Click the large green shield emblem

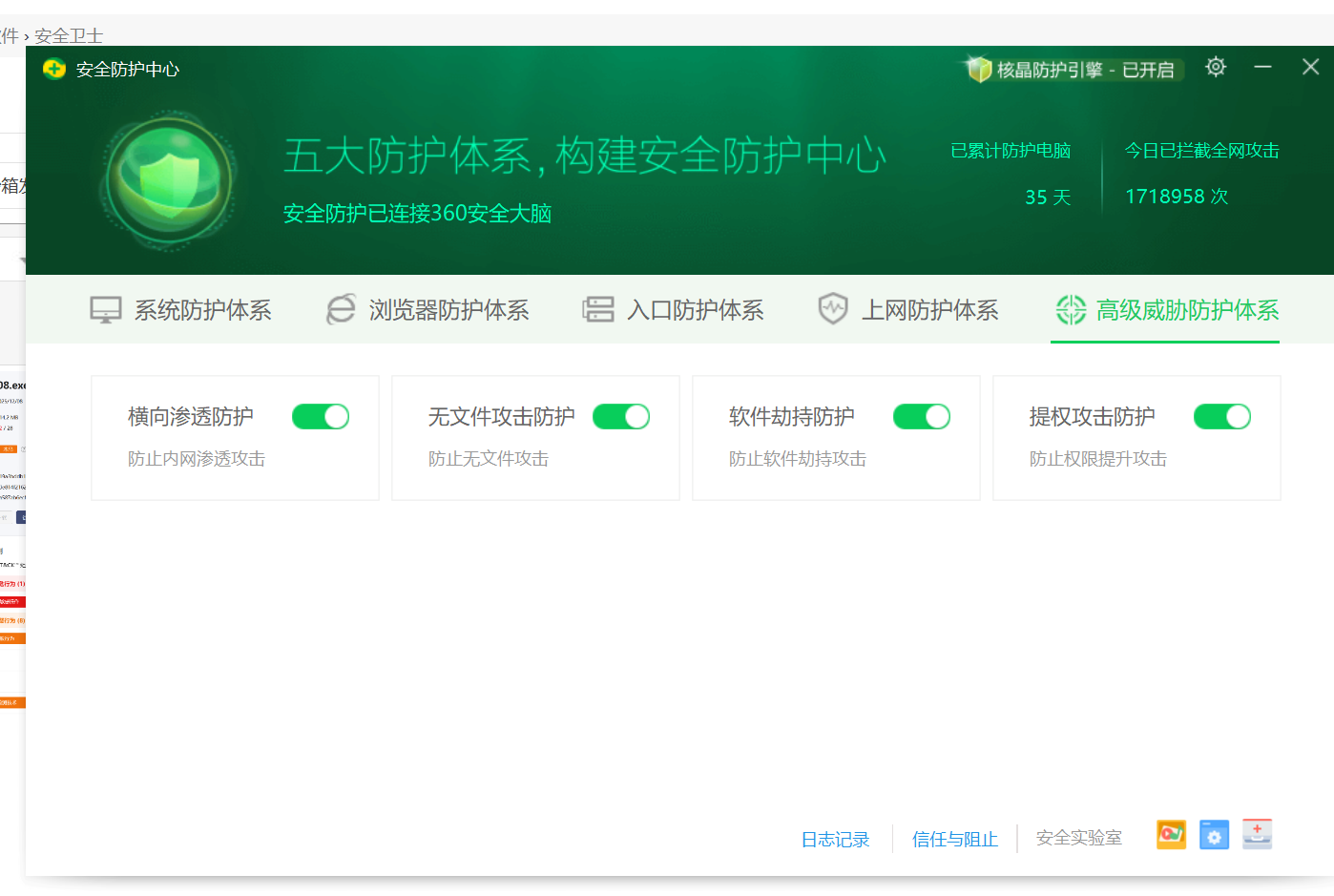pos(169,179)
